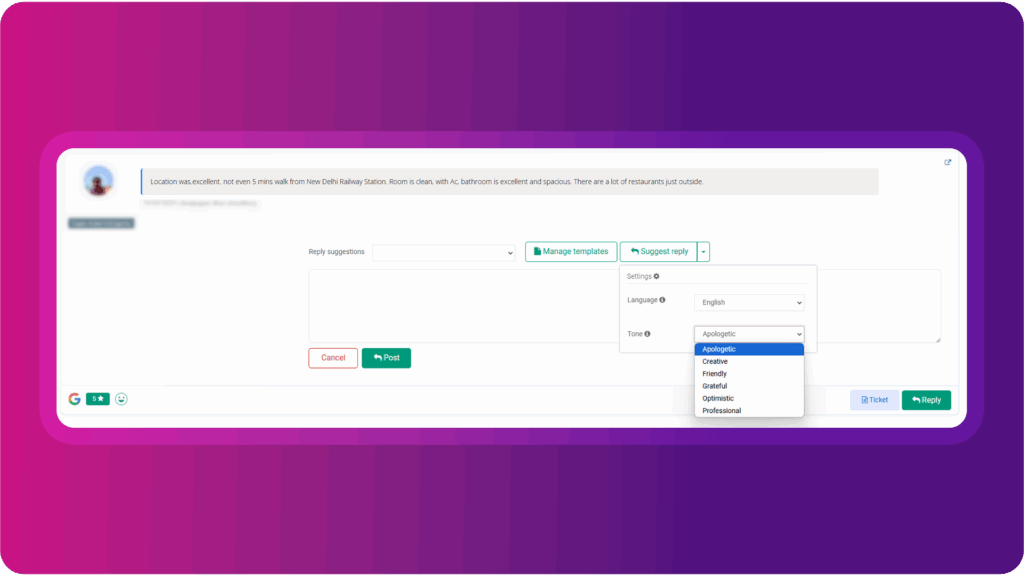Click the Settings gear icon

point(656,276)
